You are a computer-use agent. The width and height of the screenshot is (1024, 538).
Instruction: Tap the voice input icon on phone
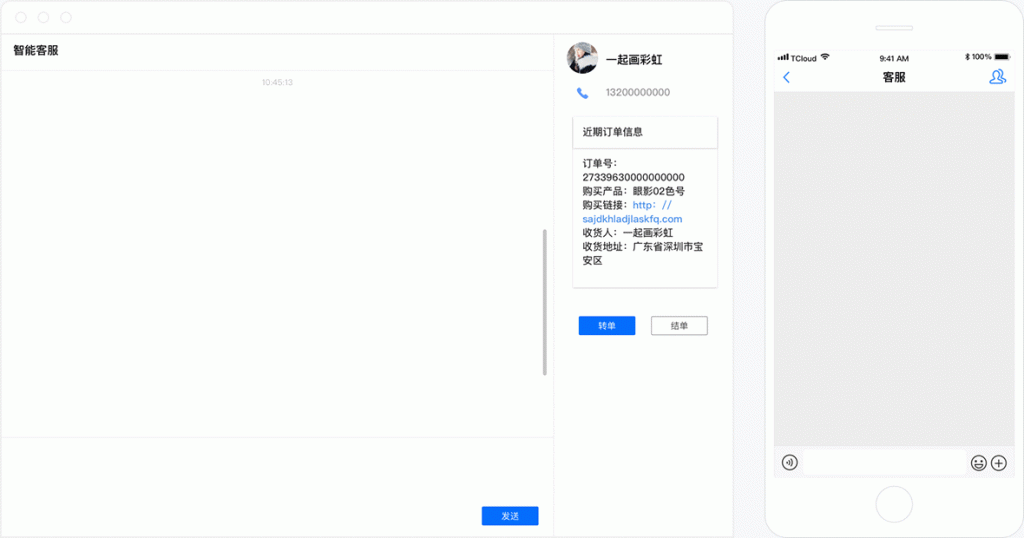pos(790,462)
